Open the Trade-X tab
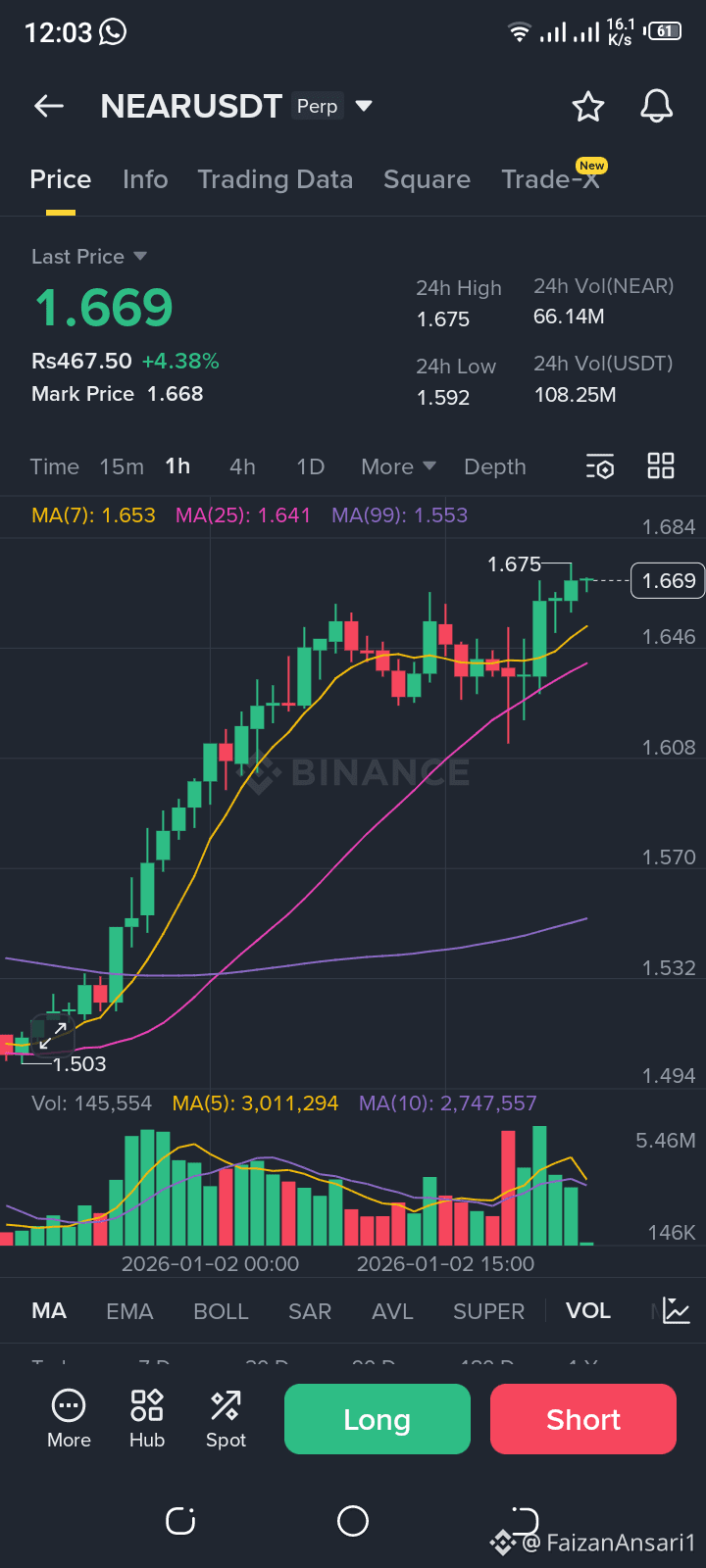The width and height of the screenshot is (706, 1568). (551, 179)
